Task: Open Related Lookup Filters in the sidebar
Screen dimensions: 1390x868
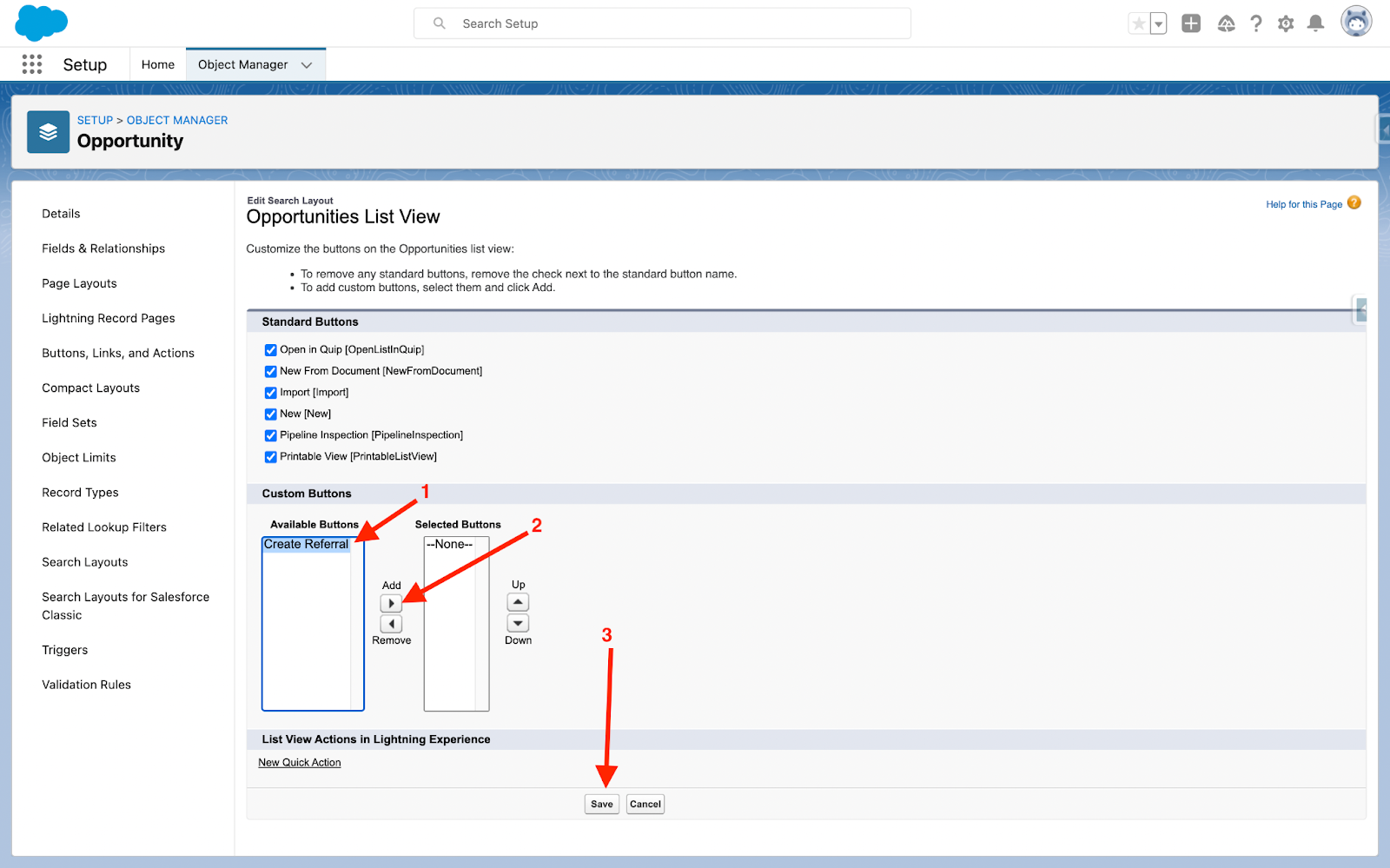Action: [104, 527]
